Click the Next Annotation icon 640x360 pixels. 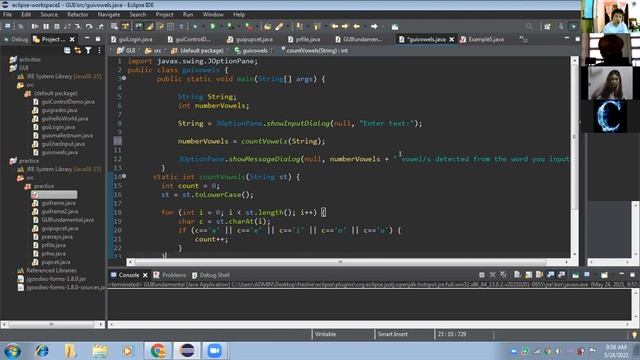pos(299,27)
